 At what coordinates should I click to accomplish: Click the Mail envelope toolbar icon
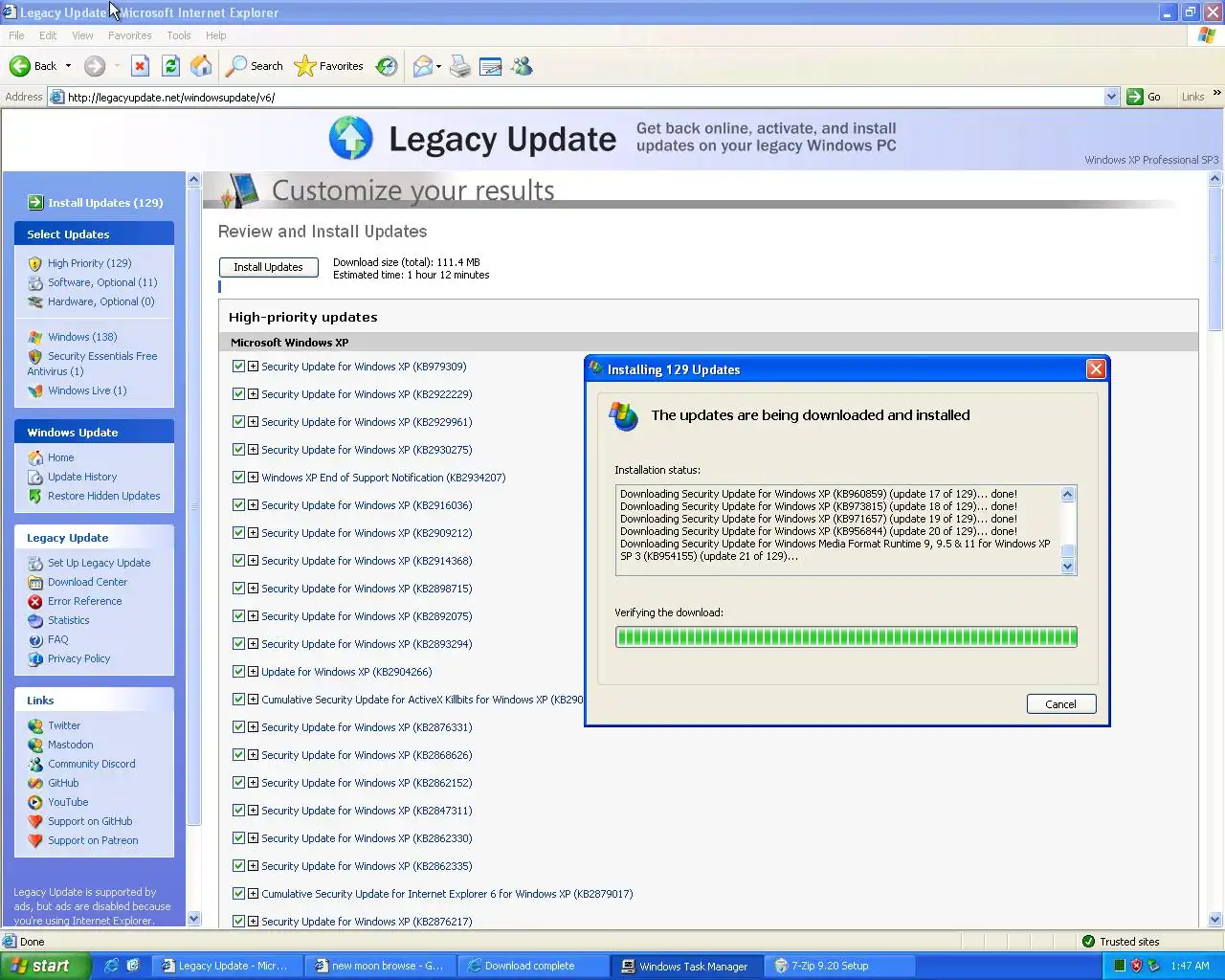[x=422, y=66]
